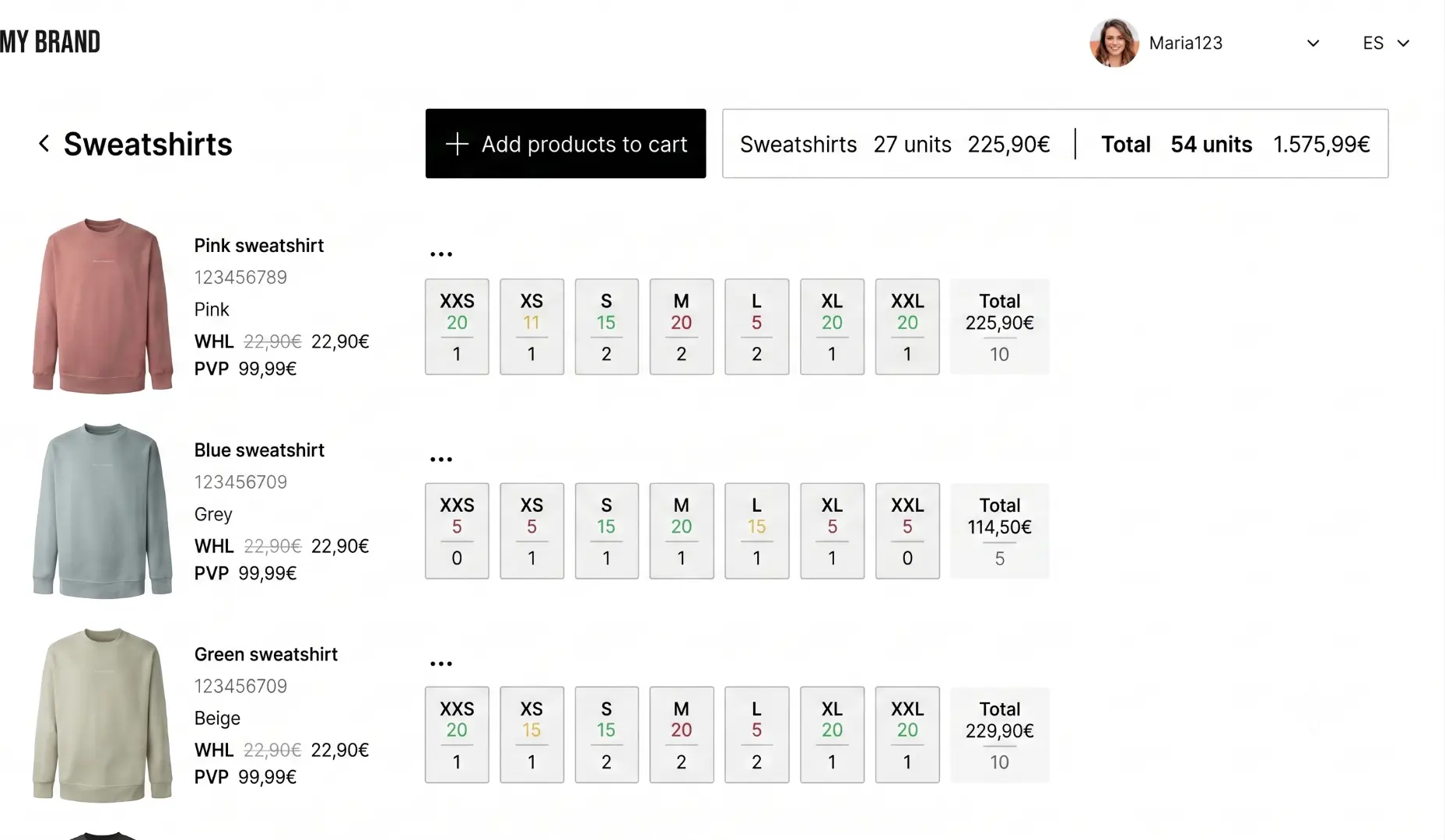Select the Pink sweatshirt XXS size box
The width and height of the screenshot is (1445, 840).
pos(457,327)
